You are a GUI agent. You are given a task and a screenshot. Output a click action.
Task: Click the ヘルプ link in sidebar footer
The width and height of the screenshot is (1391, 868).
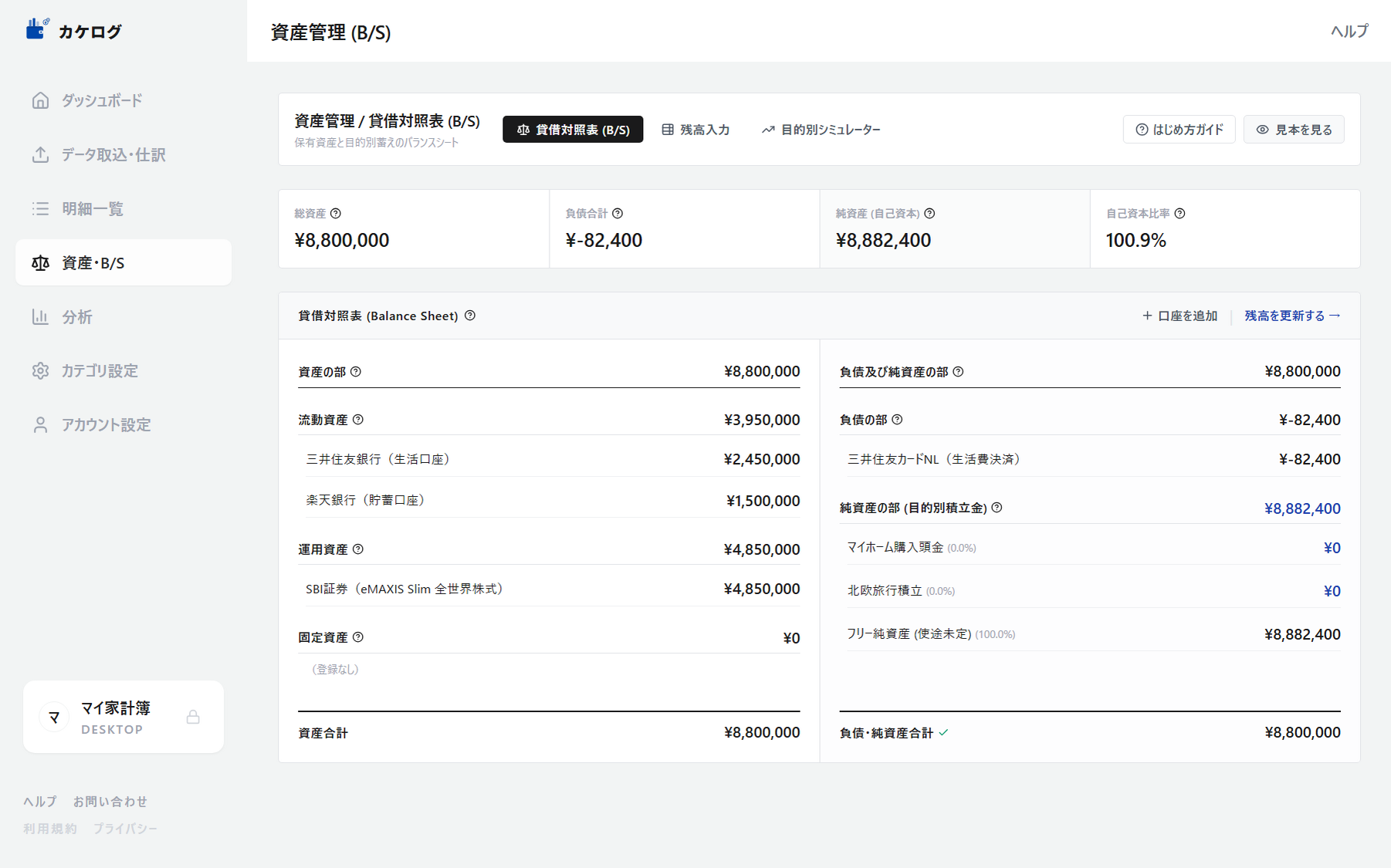tap(40, 802)
